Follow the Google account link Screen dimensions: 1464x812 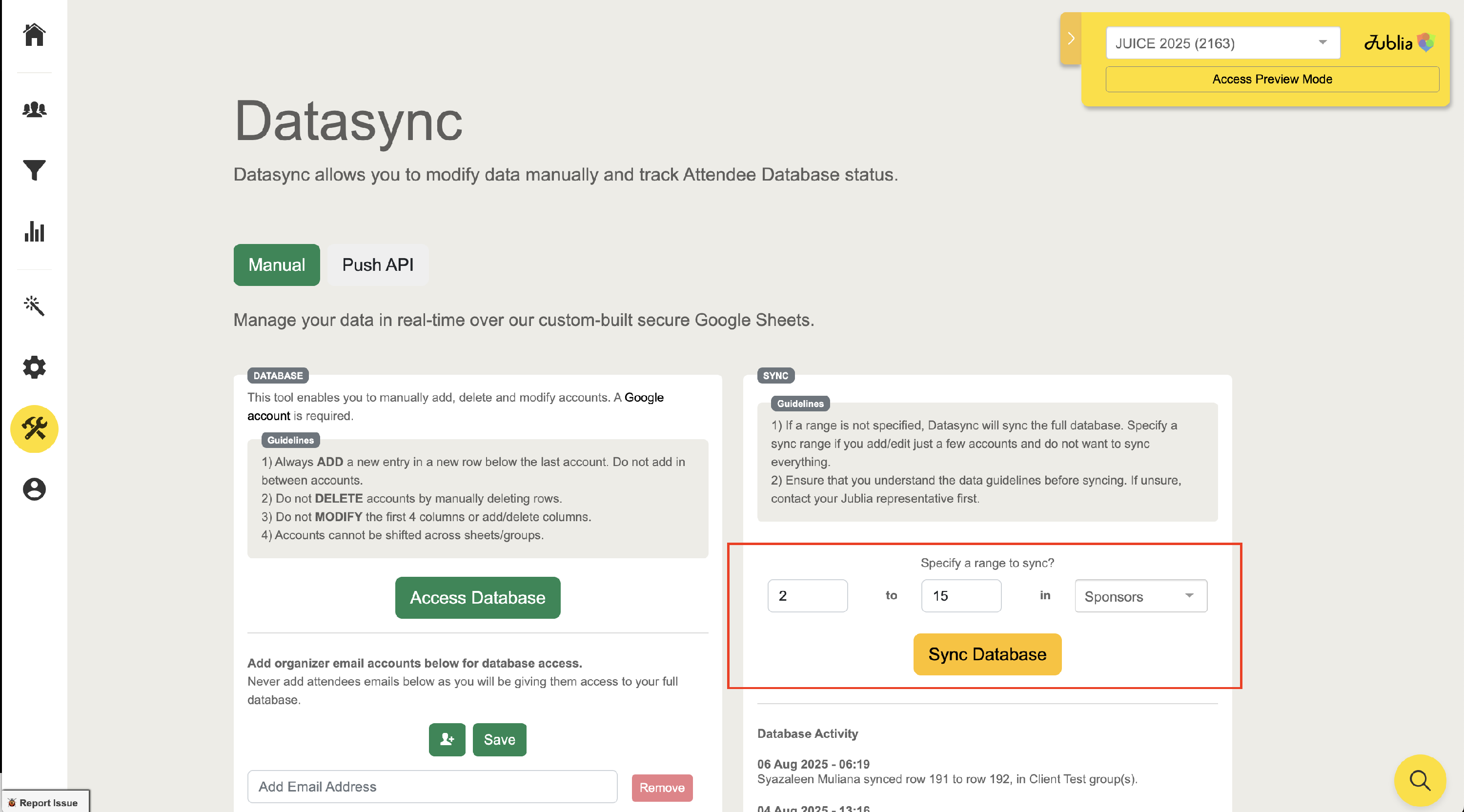click(644, 398)
